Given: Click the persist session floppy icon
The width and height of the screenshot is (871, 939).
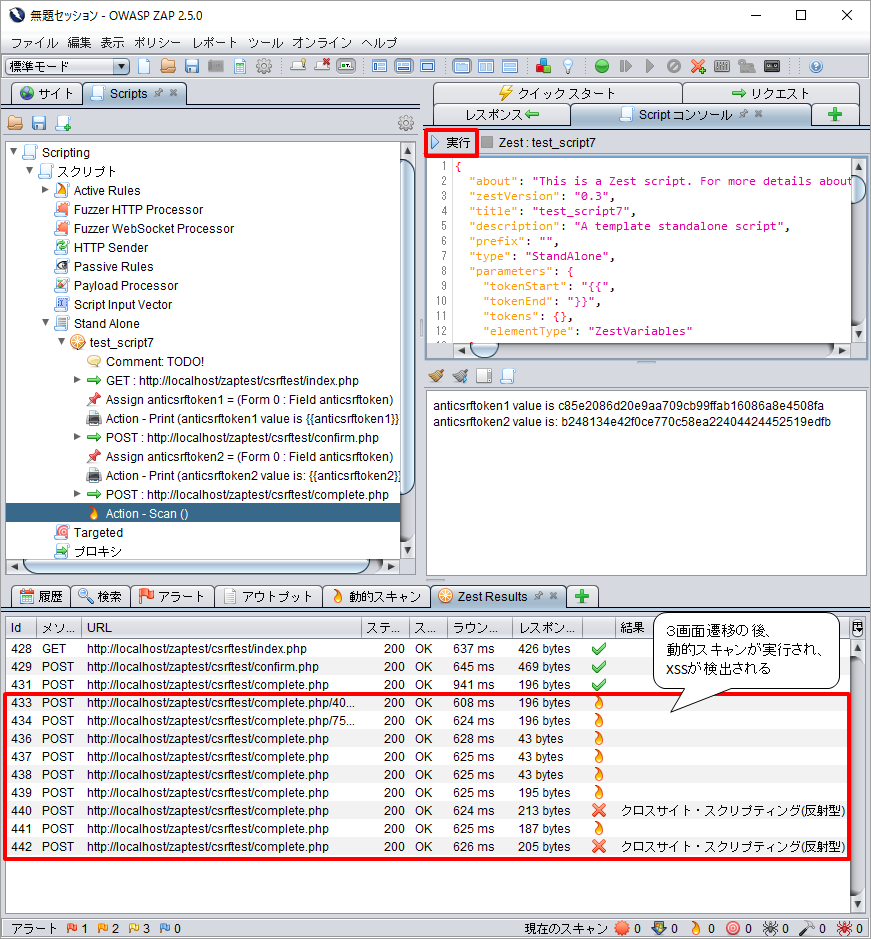Looking at the screenshot, I should point(192,66).
